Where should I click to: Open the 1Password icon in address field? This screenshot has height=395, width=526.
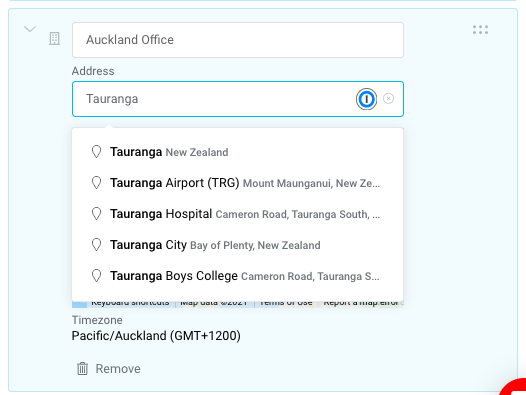[366, 99]
